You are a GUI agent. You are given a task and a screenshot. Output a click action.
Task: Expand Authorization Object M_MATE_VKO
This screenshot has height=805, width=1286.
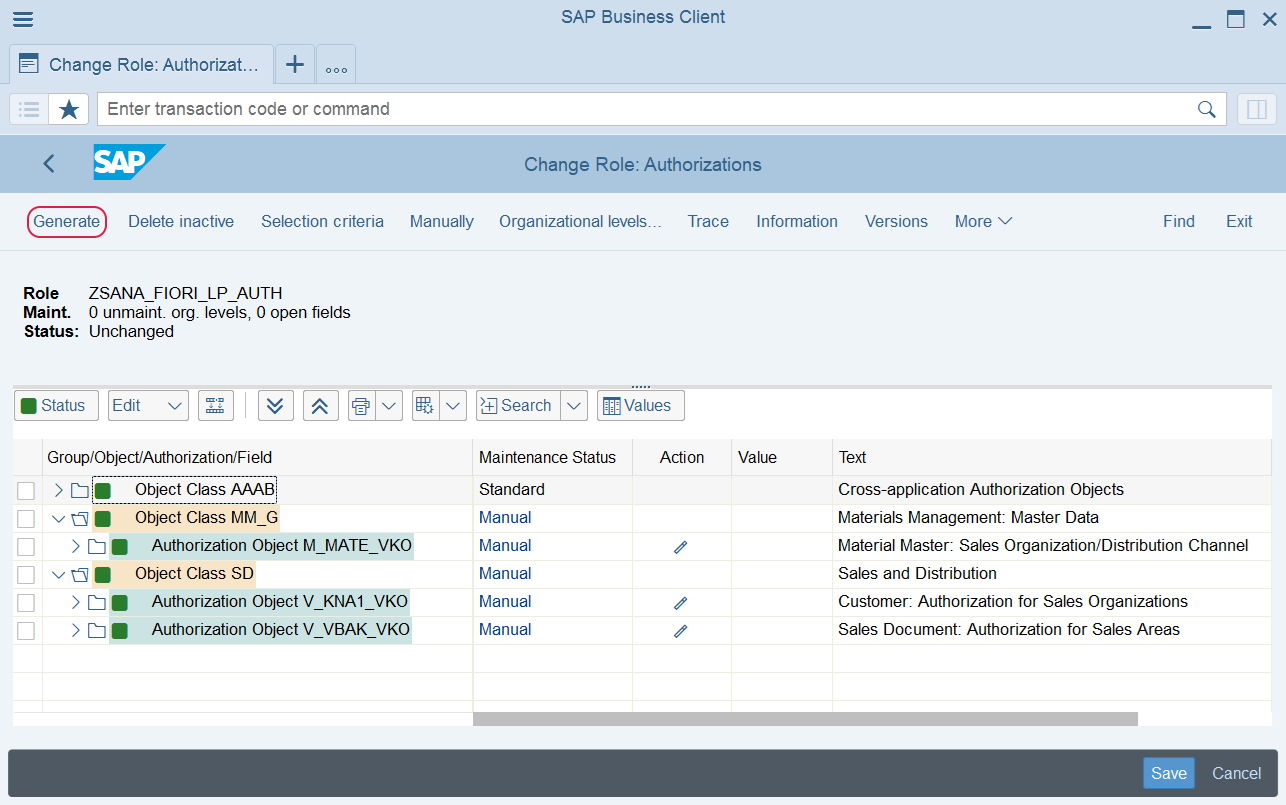75,546
